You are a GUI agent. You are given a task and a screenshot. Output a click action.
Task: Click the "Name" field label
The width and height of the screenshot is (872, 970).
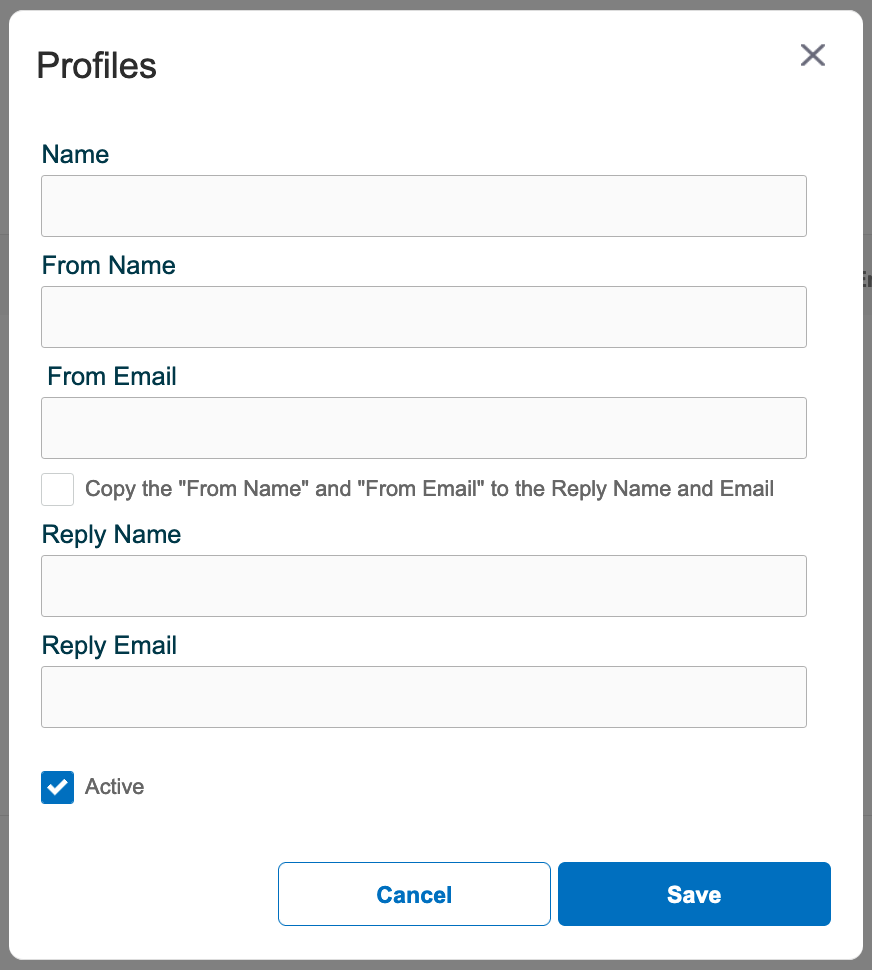tap(75, 155)
